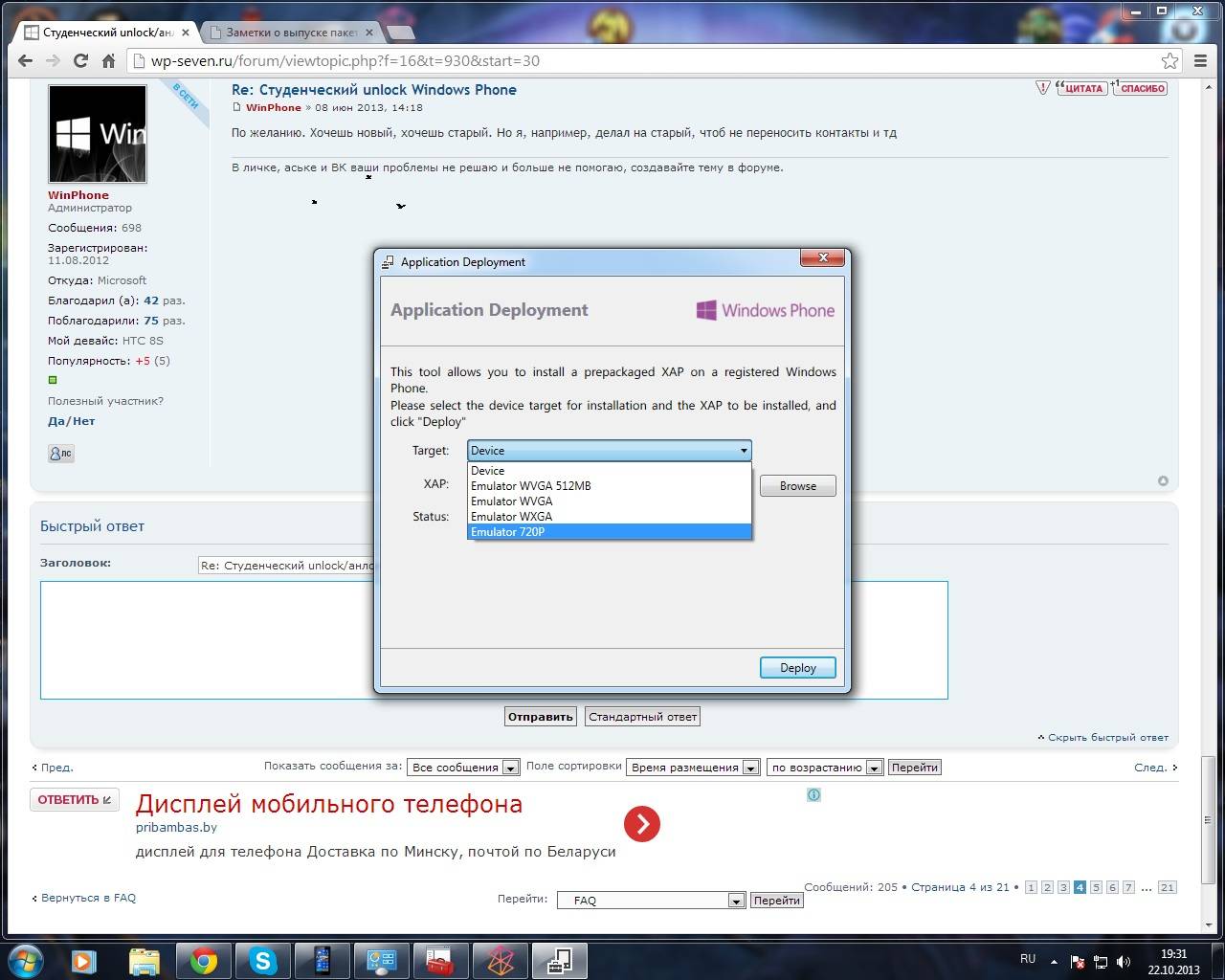The width and height of the screenshot is (1225, 980).
Task: Close the Заметки о выпуске tab
Action: coord(369,32)
